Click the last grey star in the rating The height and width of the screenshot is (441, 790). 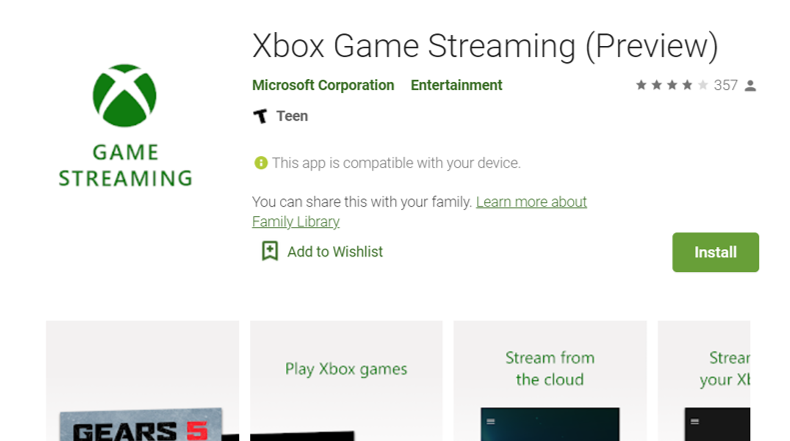[x=702, y=86]
